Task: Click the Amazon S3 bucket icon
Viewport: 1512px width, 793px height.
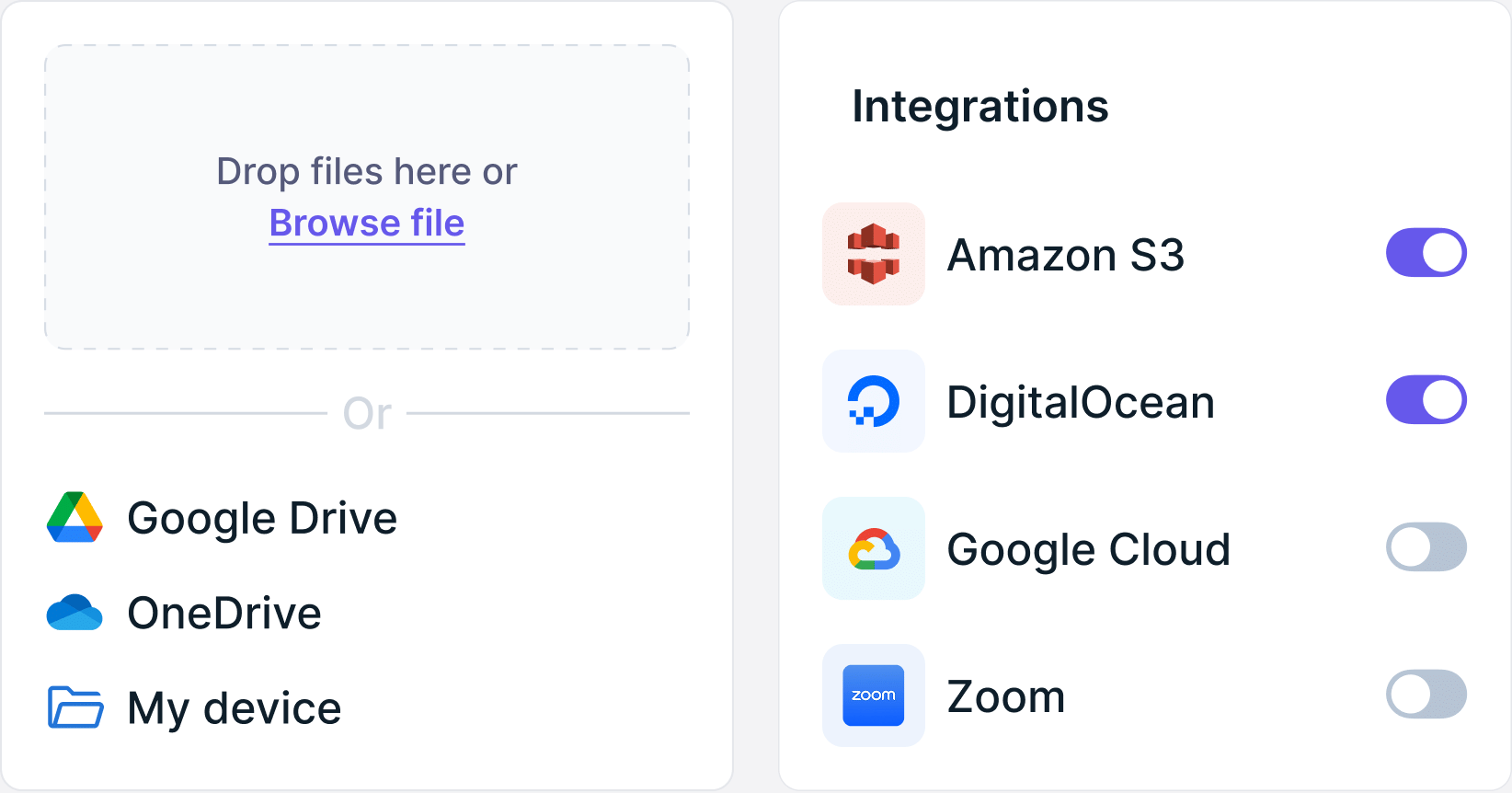Action: click(x=873, y=253)
